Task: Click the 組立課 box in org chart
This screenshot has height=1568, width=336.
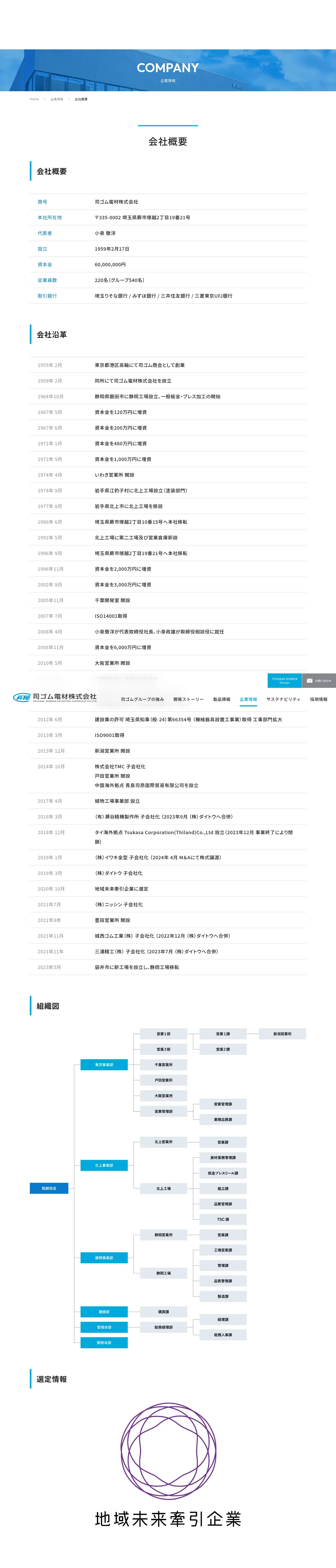Action: click(x=223, y=1188)
